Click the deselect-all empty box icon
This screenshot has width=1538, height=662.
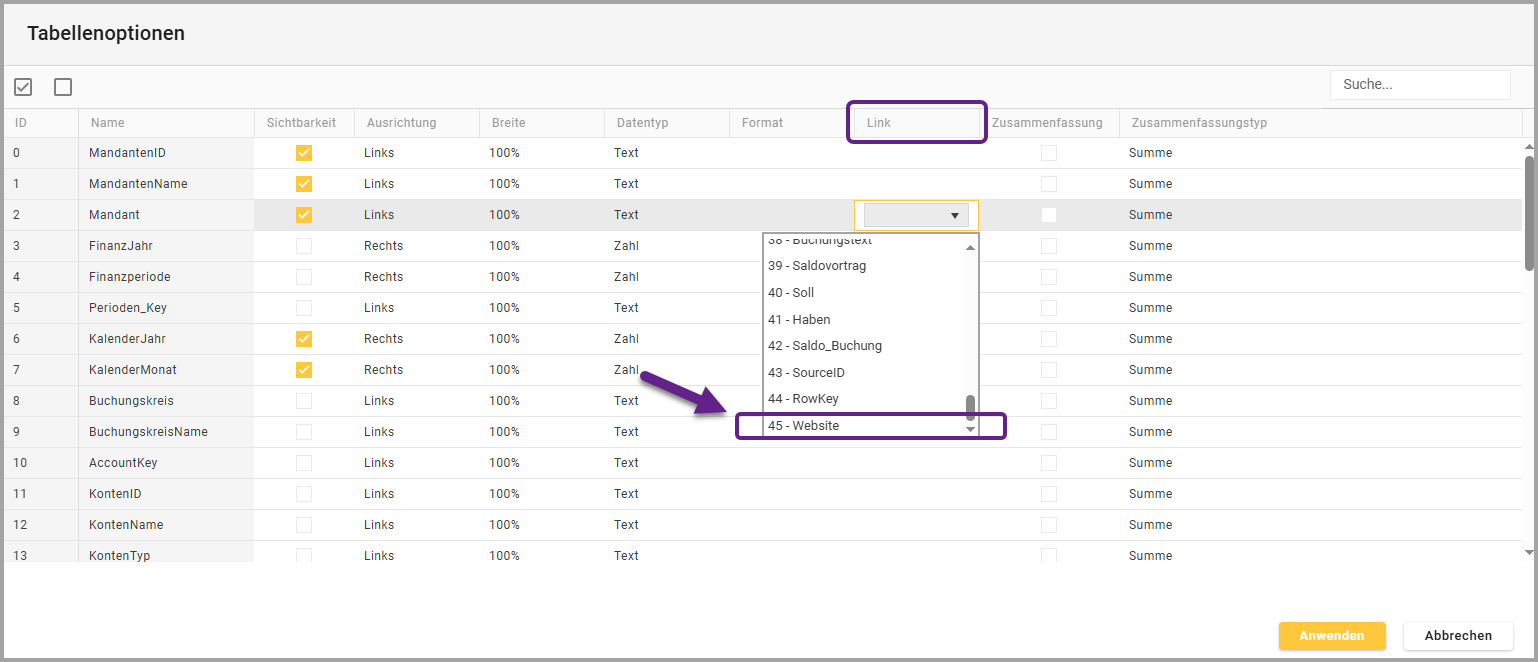coord(63,87)
